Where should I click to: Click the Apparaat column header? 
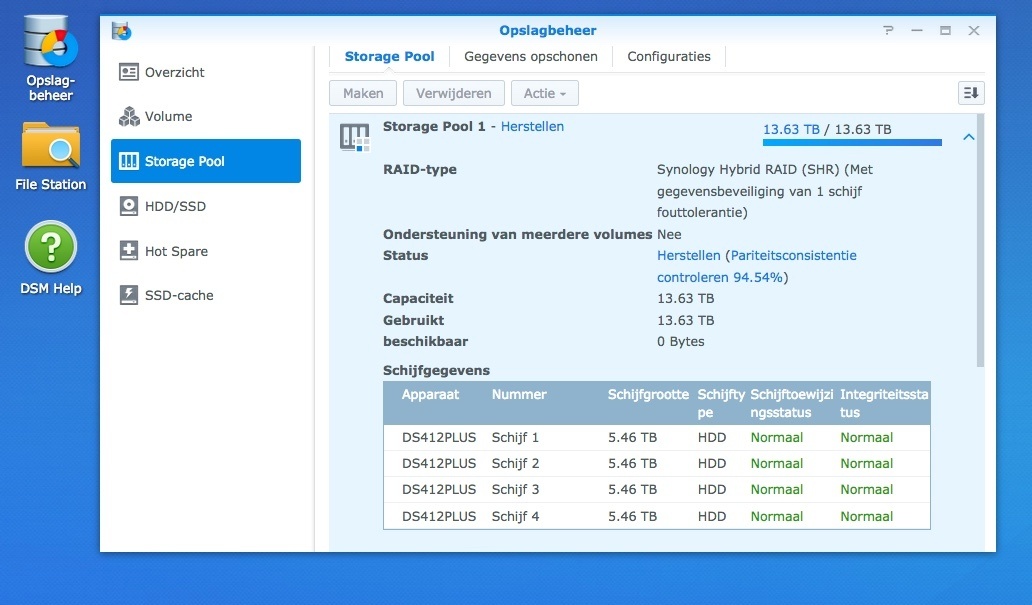(430, 394)
